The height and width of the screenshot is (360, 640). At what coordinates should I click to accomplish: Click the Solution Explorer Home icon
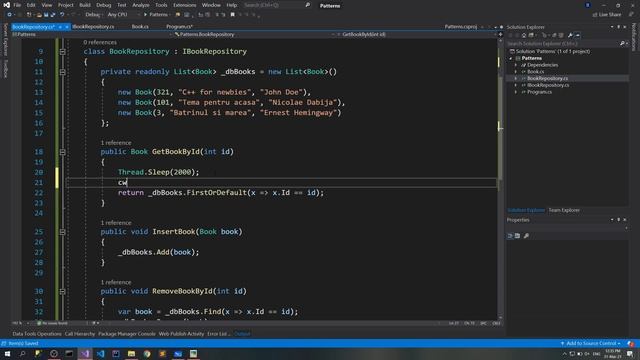coord(524,36)
